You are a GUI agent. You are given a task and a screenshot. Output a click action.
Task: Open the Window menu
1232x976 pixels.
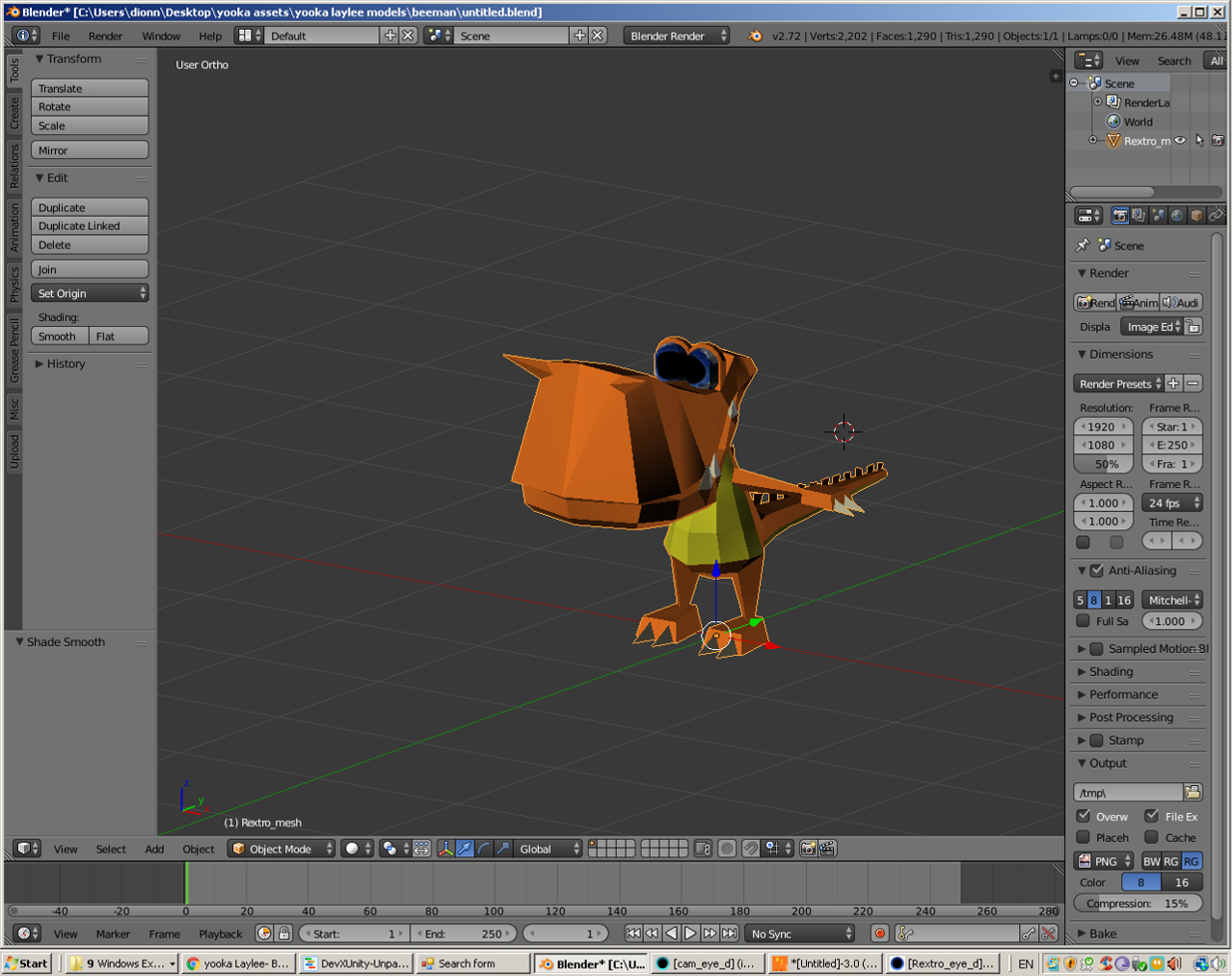(161, 36)
